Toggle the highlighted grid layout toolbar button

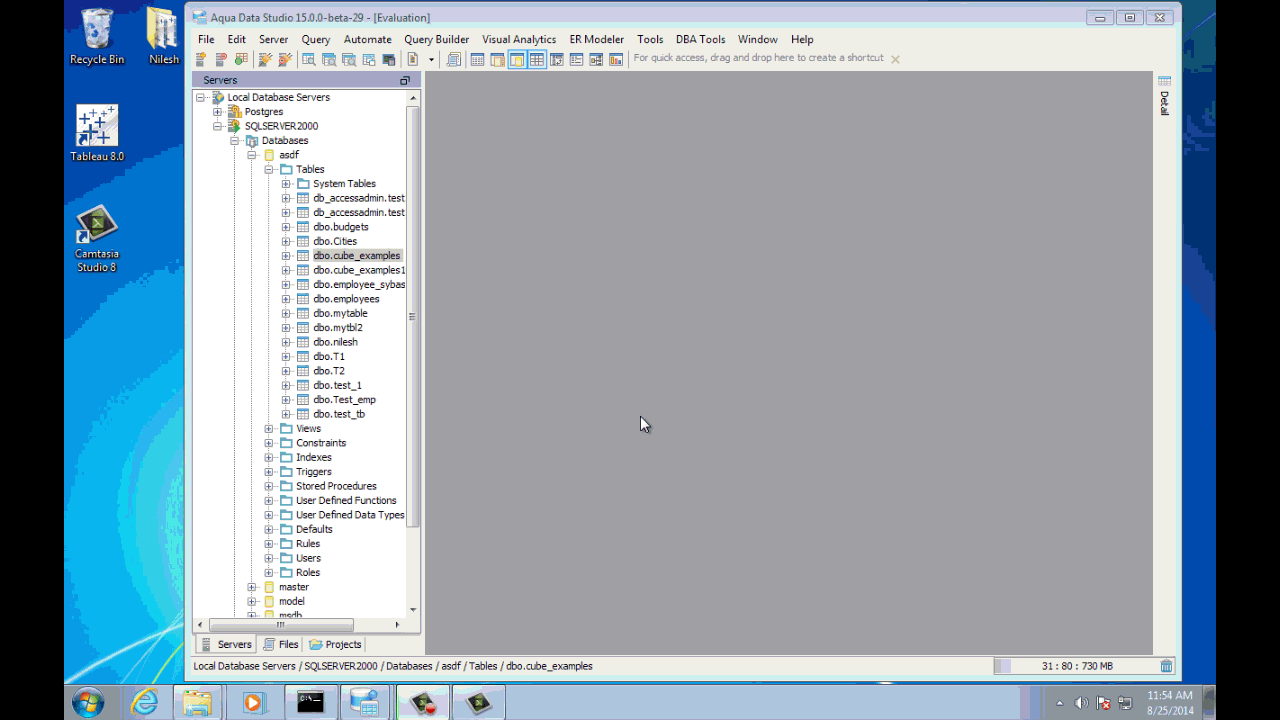(537, 60)
